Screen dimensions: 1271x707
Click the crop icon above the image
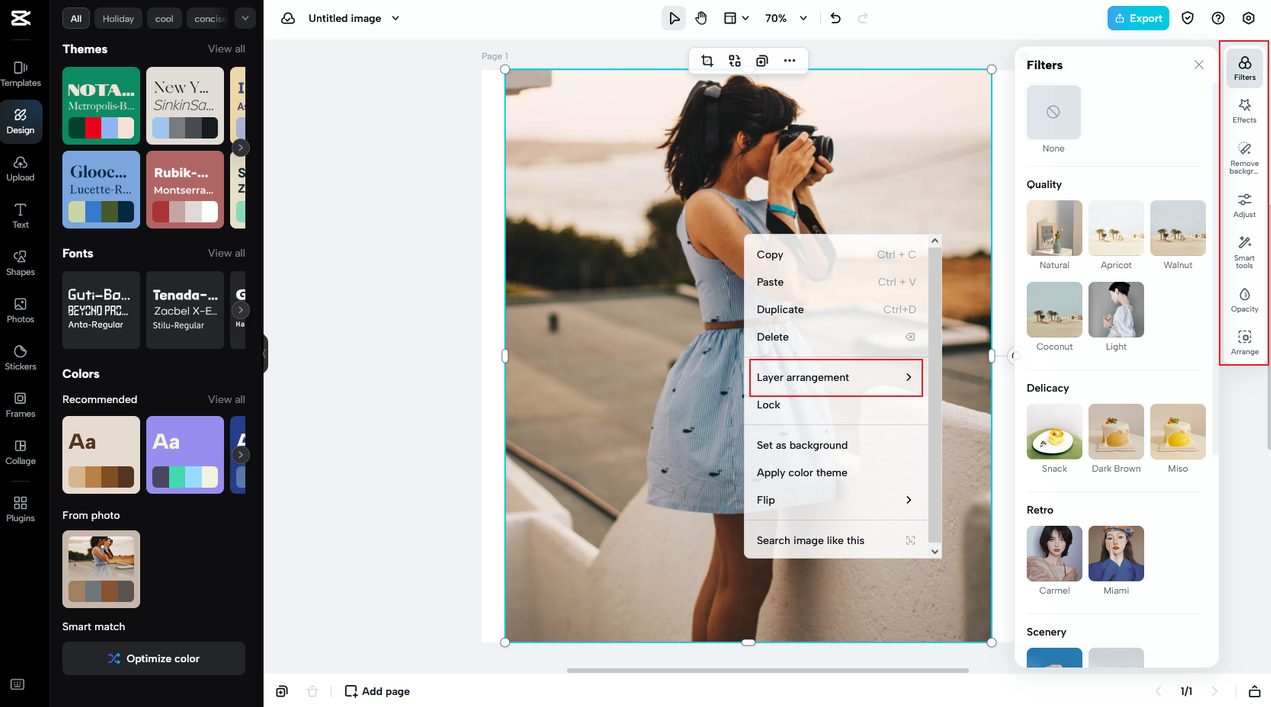click(x=707, y=61)
